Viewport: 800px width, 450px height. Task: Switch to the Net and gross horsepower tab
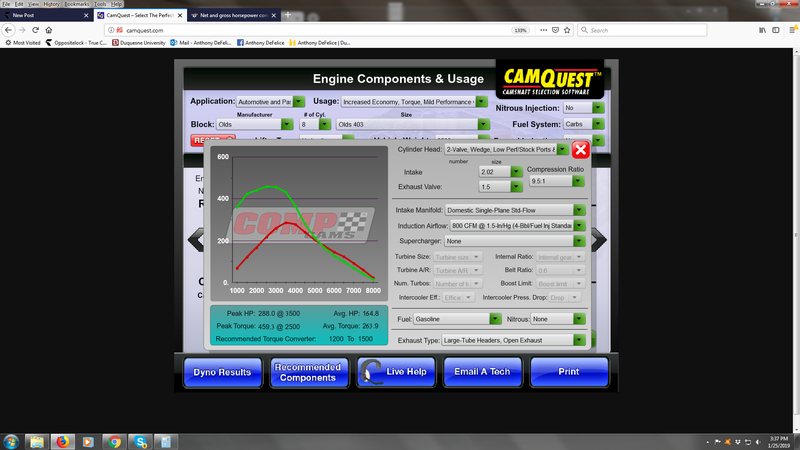point(234,15)
